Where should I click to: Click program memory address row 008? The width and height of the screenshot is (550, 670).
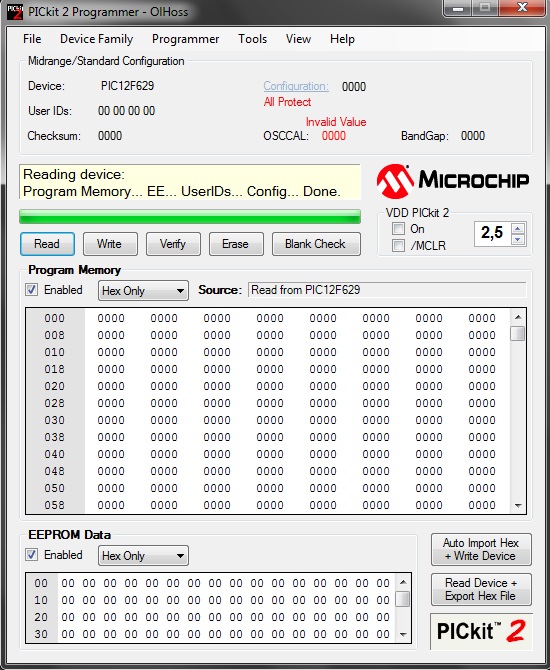(x=55, y=335)
